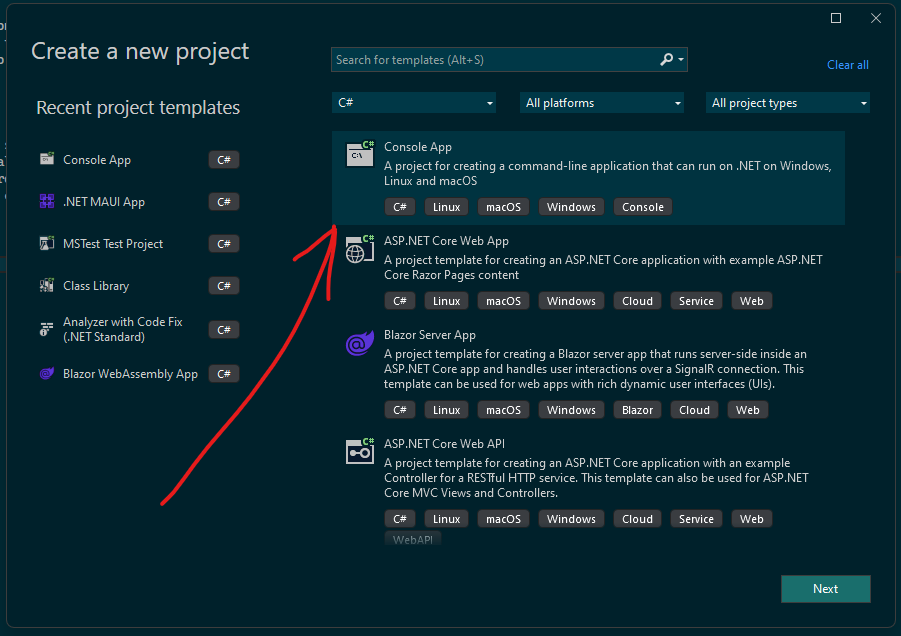Open the All platforms filter dropdown
The width and height of the screenshot is (901, 636).
tap(602, 103)
